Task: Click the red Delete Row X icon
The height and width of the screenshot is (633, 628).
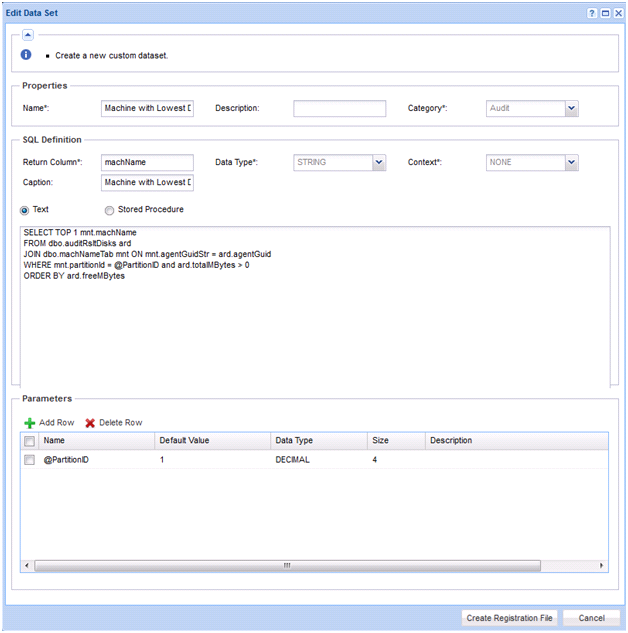Action: pos(90,423)
